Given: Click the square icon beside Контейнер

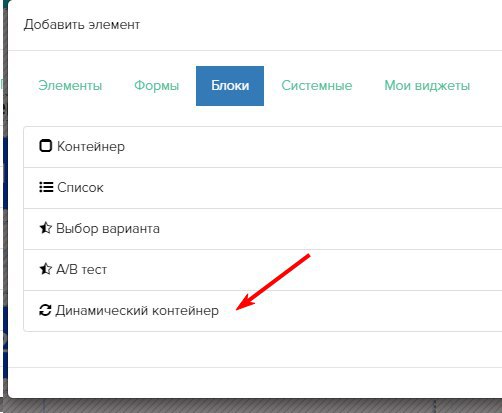Looking at the screenshot, I should point(46,146).
